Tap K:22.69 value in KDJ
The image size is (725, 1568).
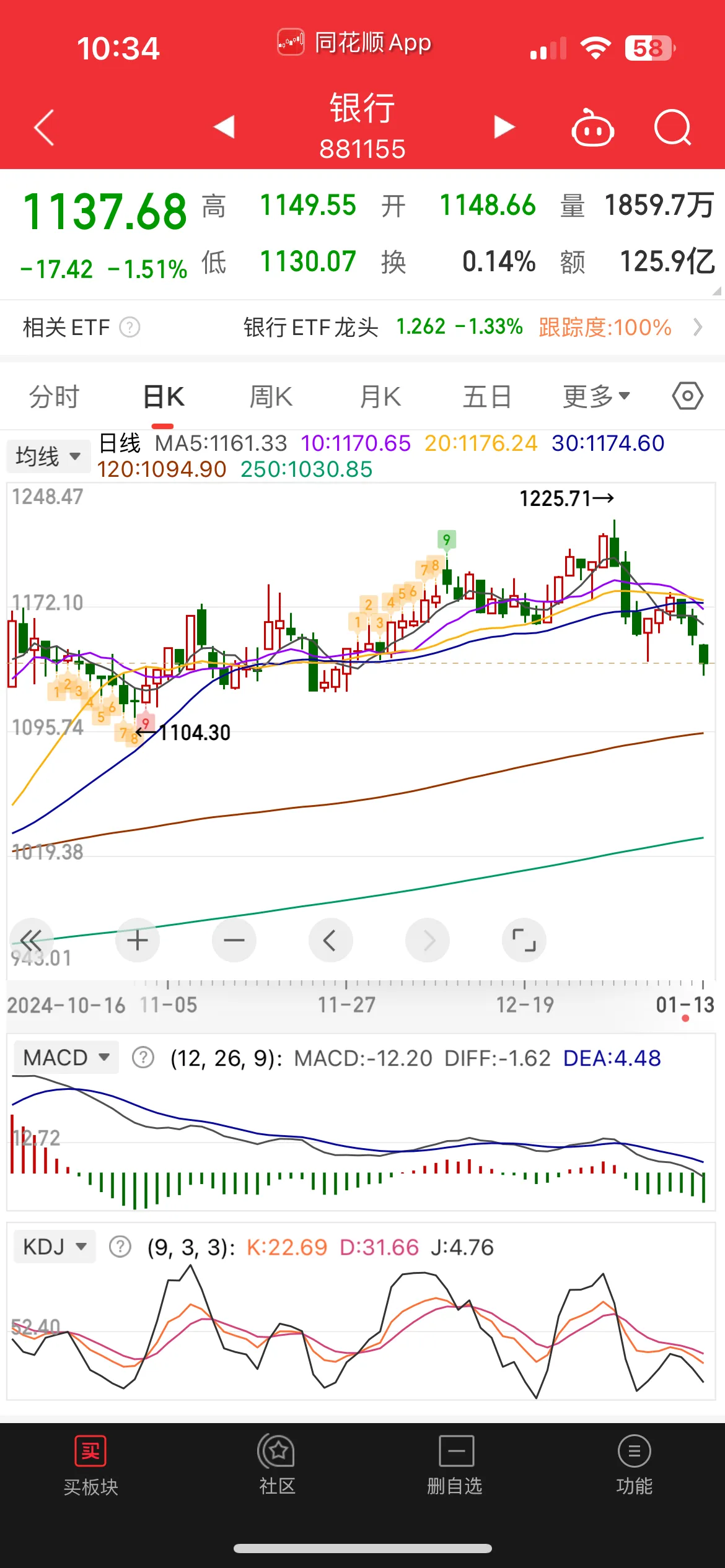click(287, 1247)
